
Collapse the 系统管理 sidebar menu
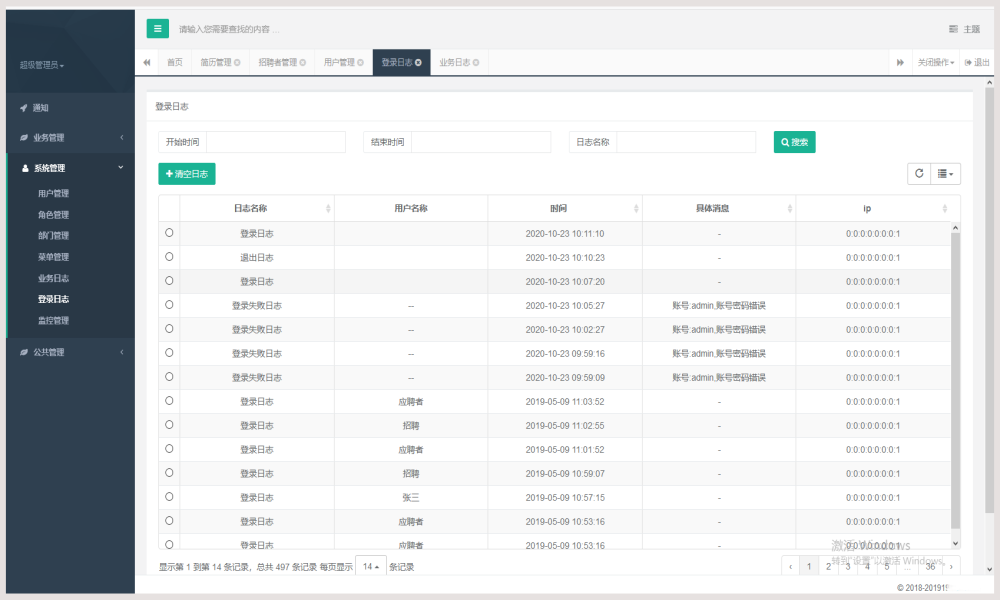tap(71, 168)
